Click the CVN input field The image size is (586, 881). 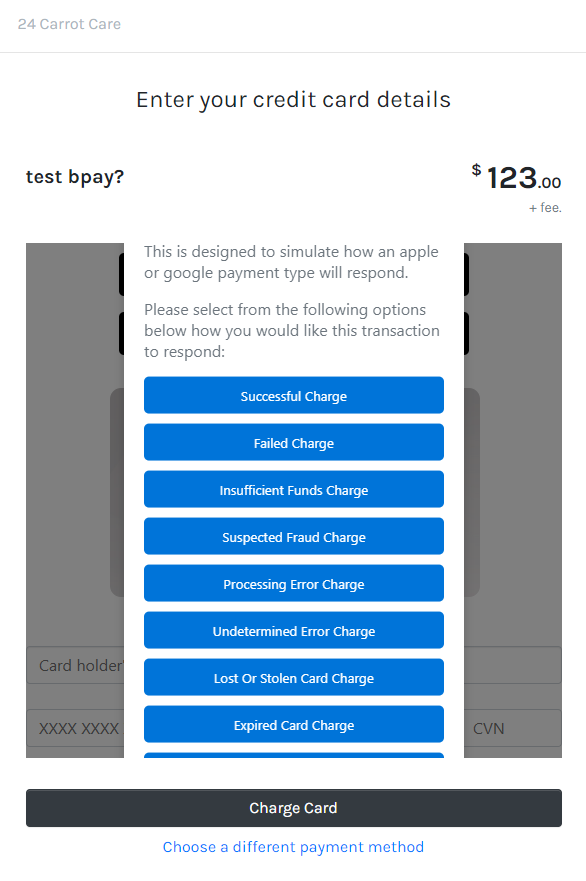tap(512, 728)
